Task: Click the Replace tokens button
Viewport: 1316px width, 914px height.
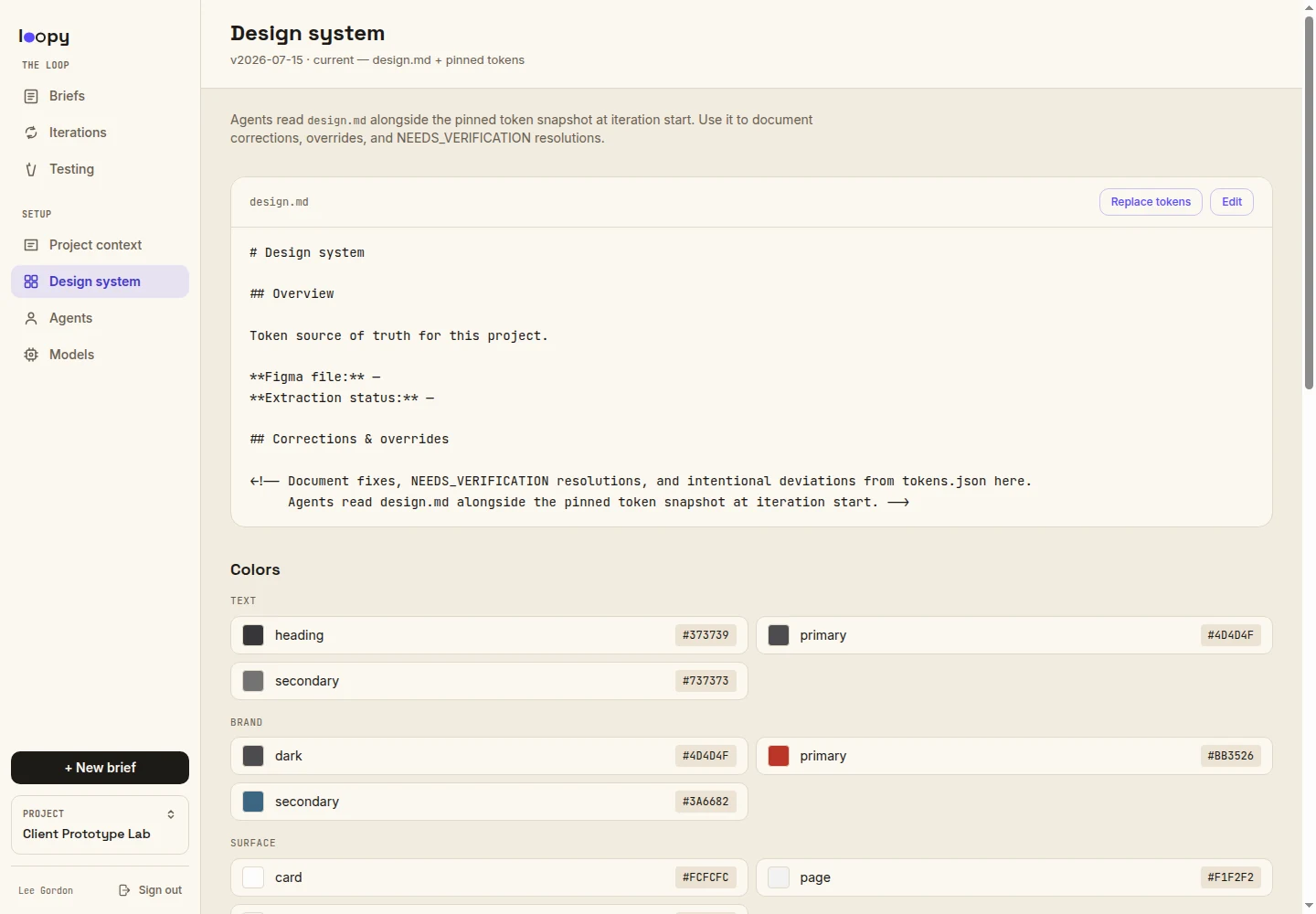Action: (1151, 202)
